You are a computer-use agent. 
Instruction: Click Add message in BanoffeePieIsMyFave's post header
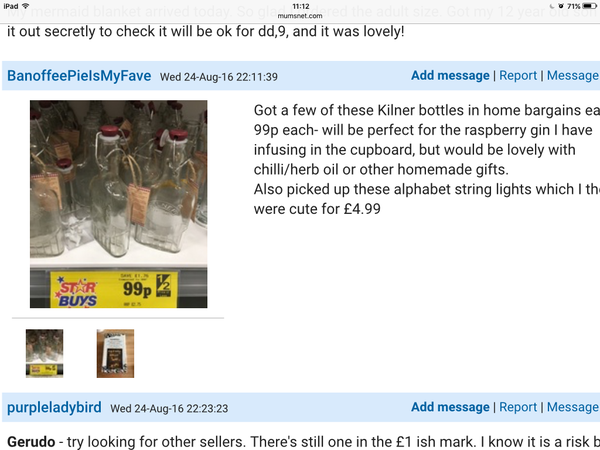450,75
